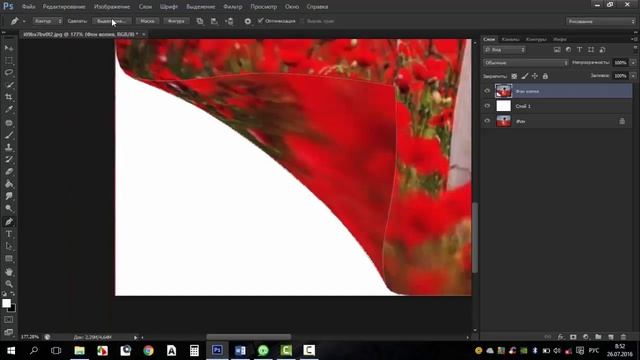Open the fill slider arrow

(633, 76)
